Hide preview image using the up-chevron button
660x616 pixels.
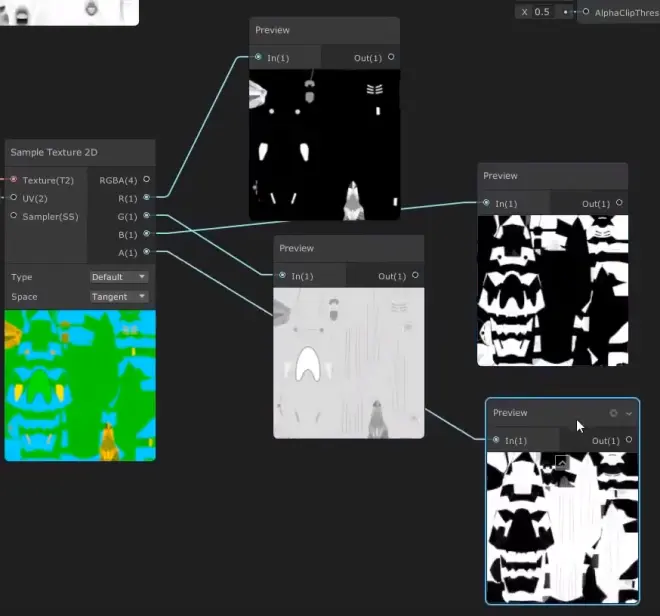[x=562, y=462]
